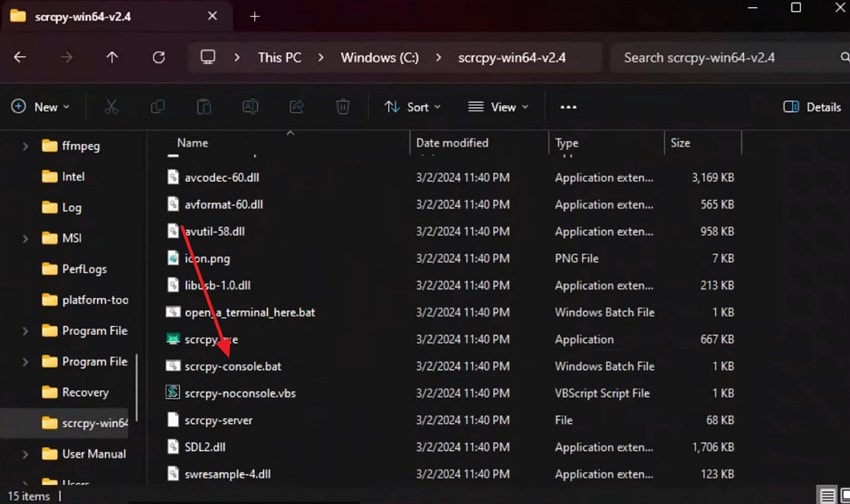850x504 pixels.
Task: Open the See more three-dots menu
Action: tap(568, 107)
